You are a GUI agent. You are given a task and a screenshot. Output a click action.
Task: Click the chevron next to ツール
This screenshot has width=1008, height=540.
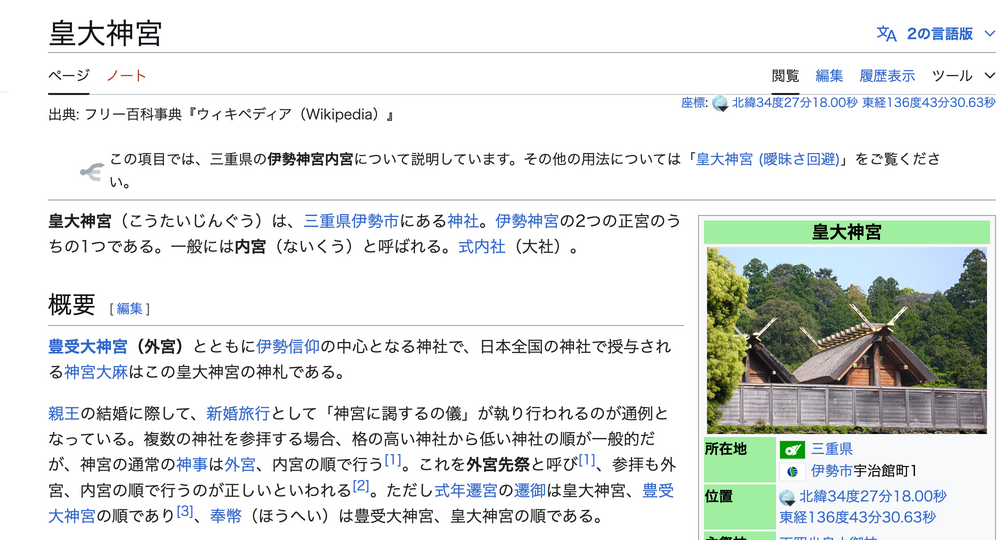pyautogui.click(x=989, y=76)
